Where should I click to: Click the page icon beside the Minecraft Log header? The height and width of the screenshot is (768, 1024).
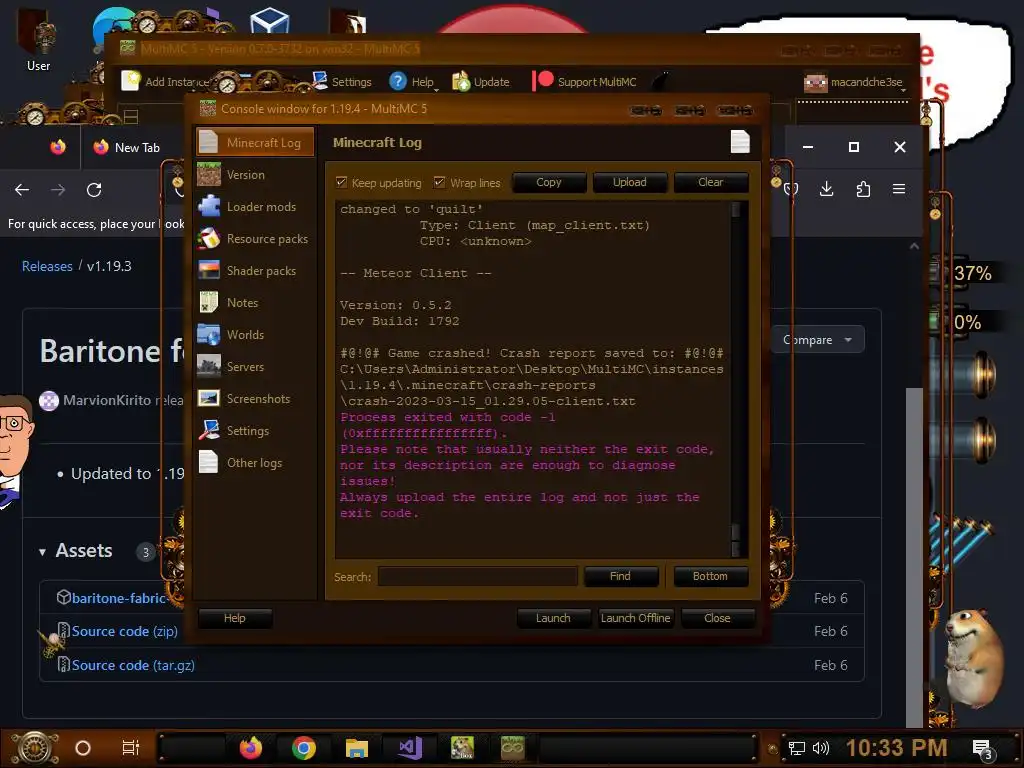[x=740, y=142]
